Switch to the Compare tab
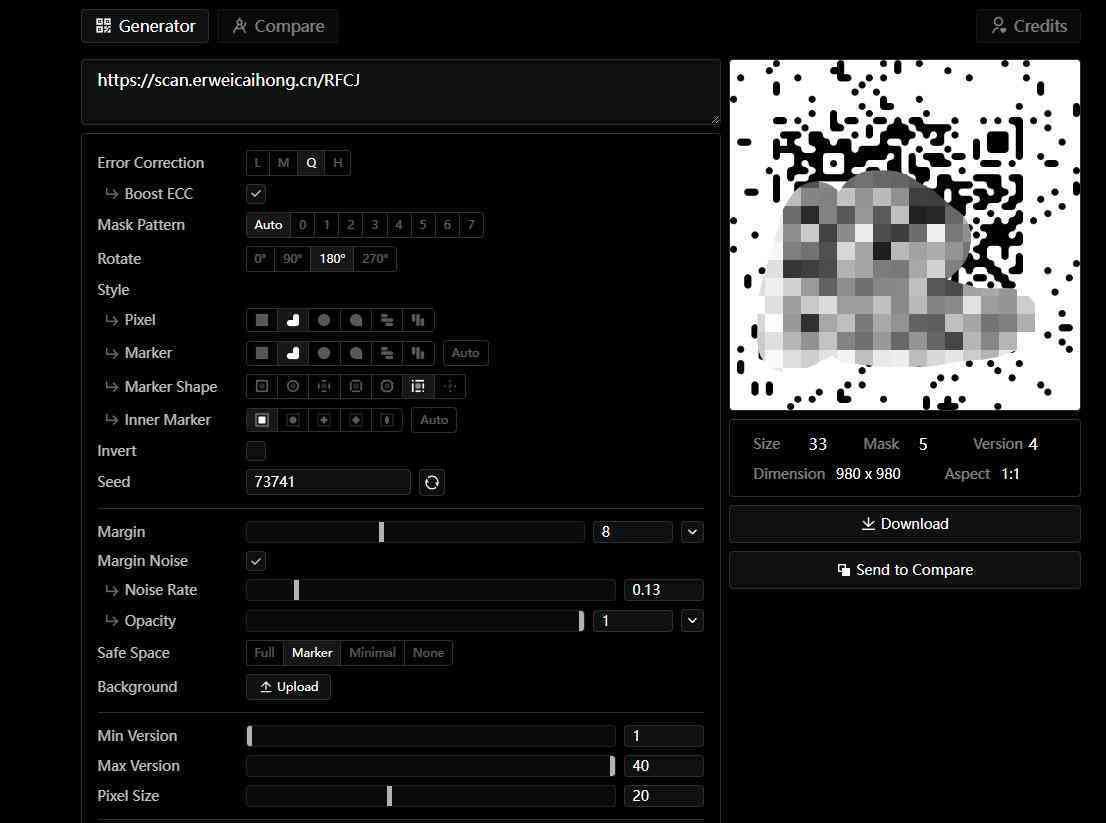 tap(278, 26)
